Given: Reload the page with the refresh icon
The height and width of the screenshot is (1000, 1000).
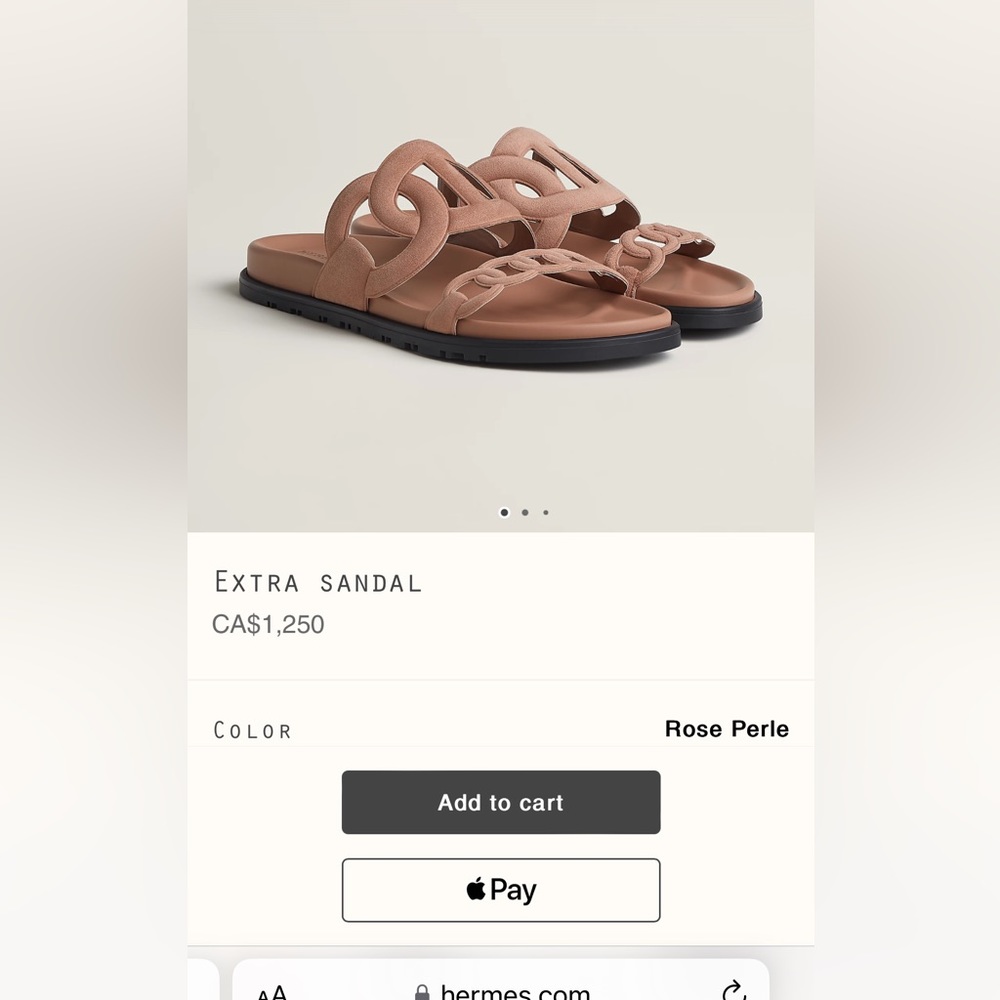Looking at the screenshot, I should click(733, 991).
